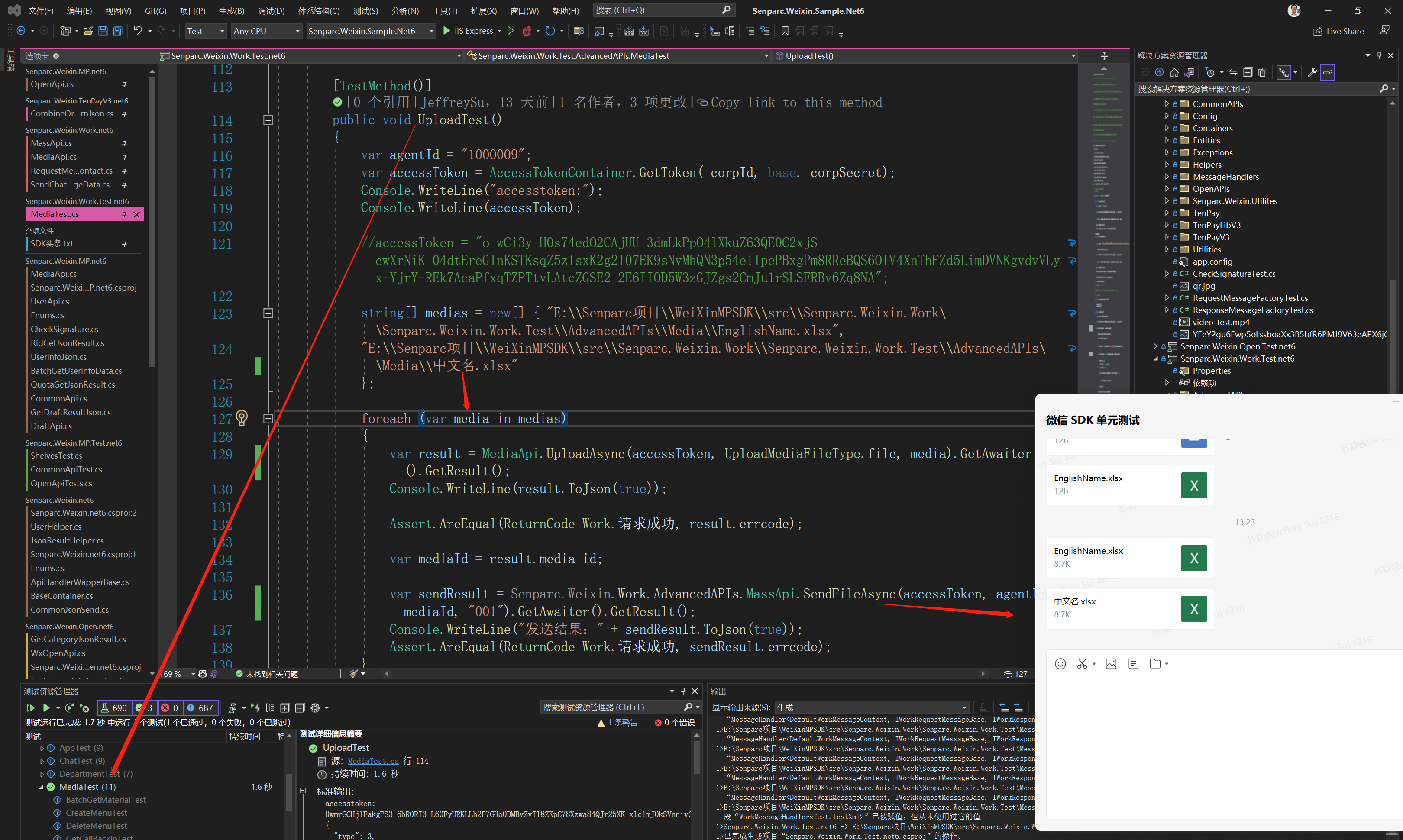The width and height of the screenshot is (1403, 840).
Task: Expand the TenPayV3 node in Solution Explorer
Action: pyautogui.click(x=1167, y=237)
